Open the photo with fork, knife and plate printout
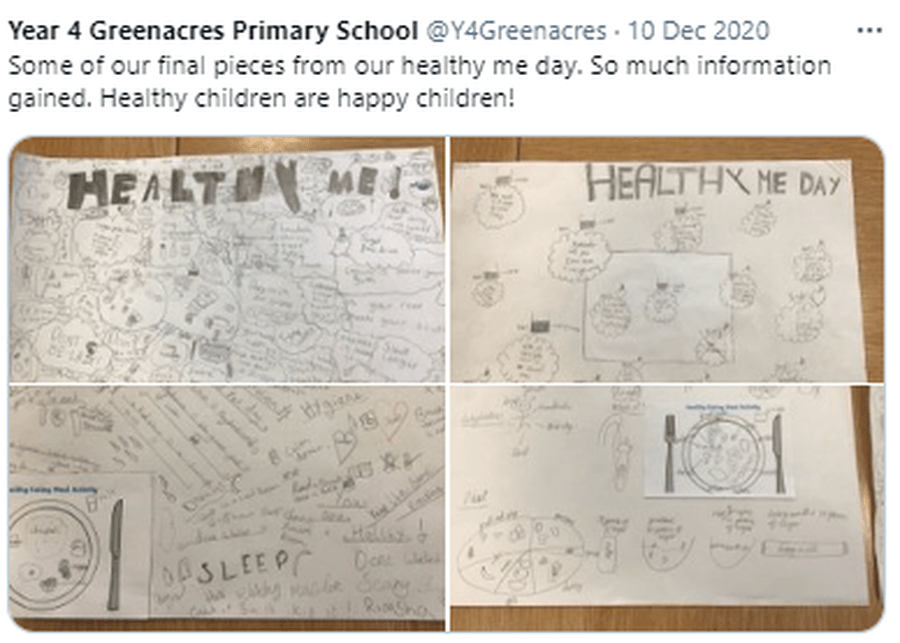The image size is (900, 643). coord(667,508)
